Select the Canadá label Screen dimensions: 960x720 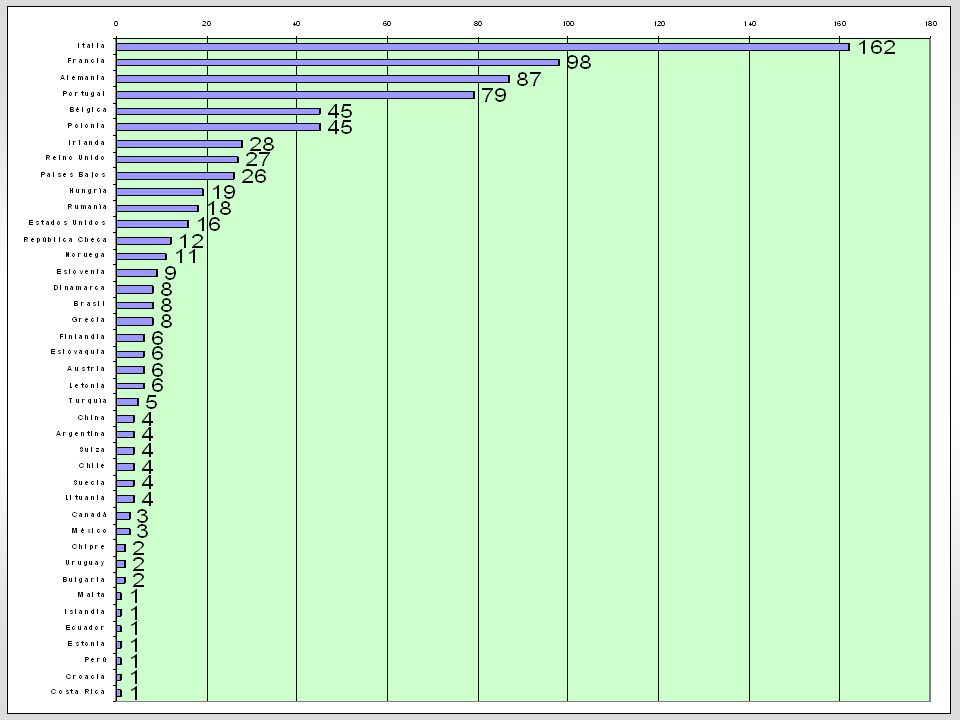point(89,515)
